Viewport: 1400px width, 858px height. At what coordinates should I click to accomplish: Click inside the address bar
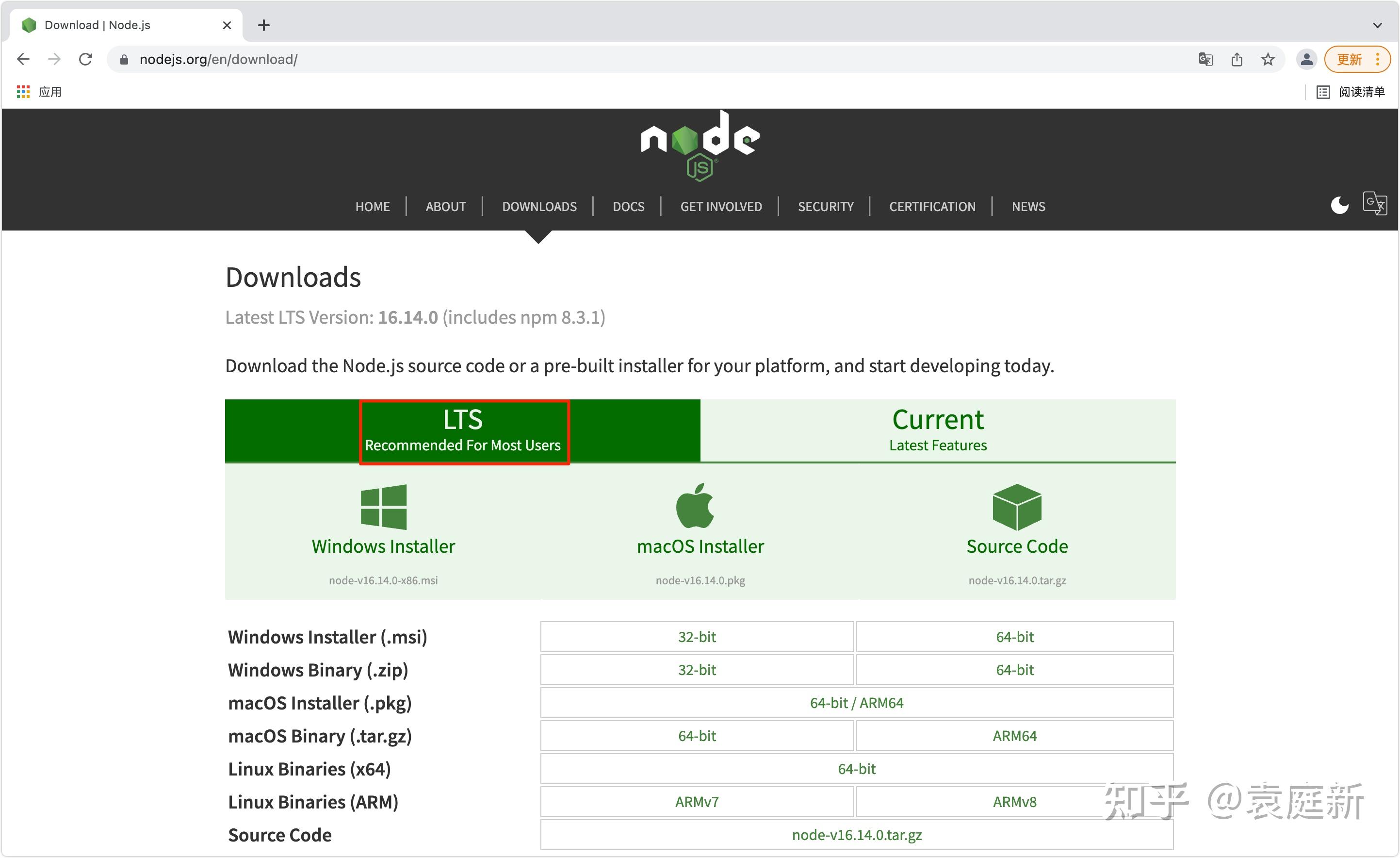pyautogui.click(x=398, y=59)
